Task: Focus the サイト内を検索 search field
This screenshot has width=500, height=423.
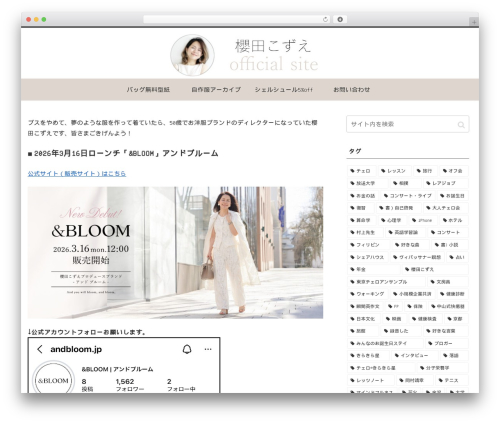Action: [x=408, y=124]
